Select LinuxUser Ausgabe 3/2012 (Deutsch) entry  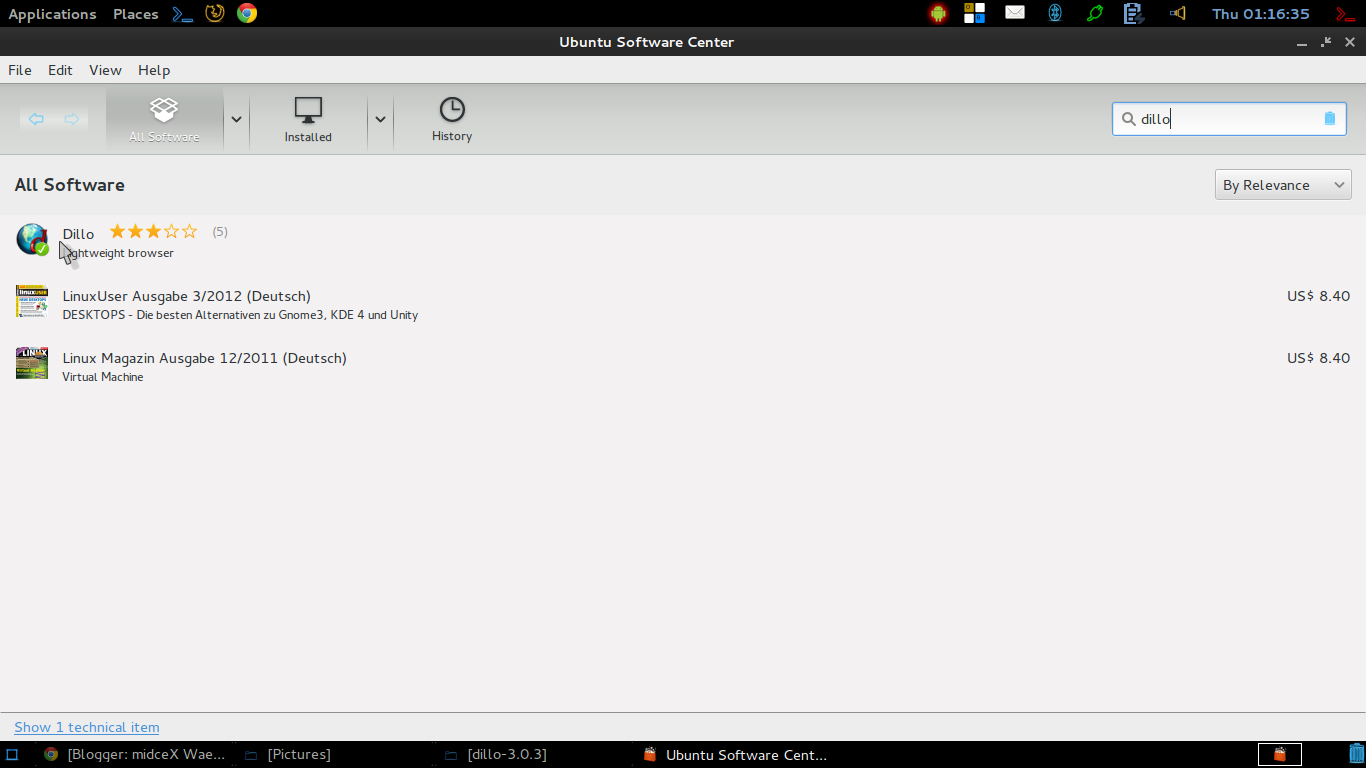tap(683, 304)
